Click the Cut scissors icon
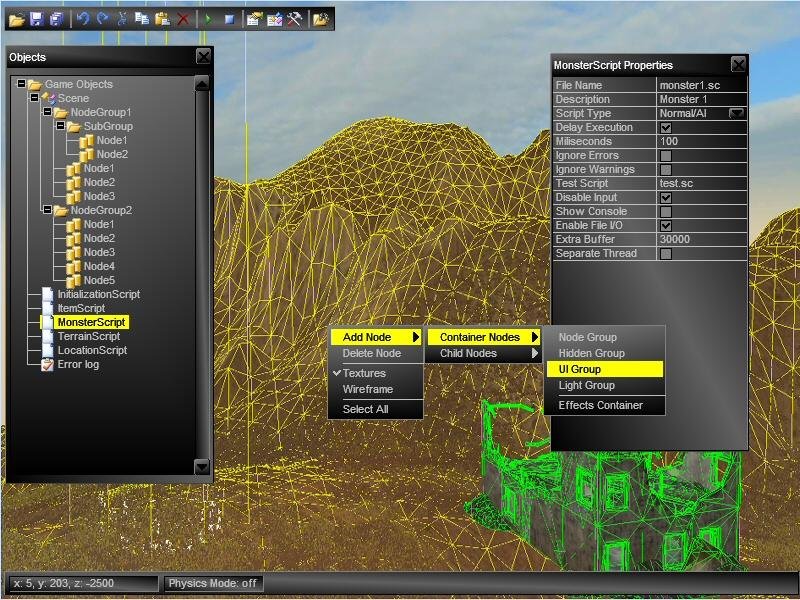This screenshot has height=600, width=800. pyautogui.click(x=122, y=19)
